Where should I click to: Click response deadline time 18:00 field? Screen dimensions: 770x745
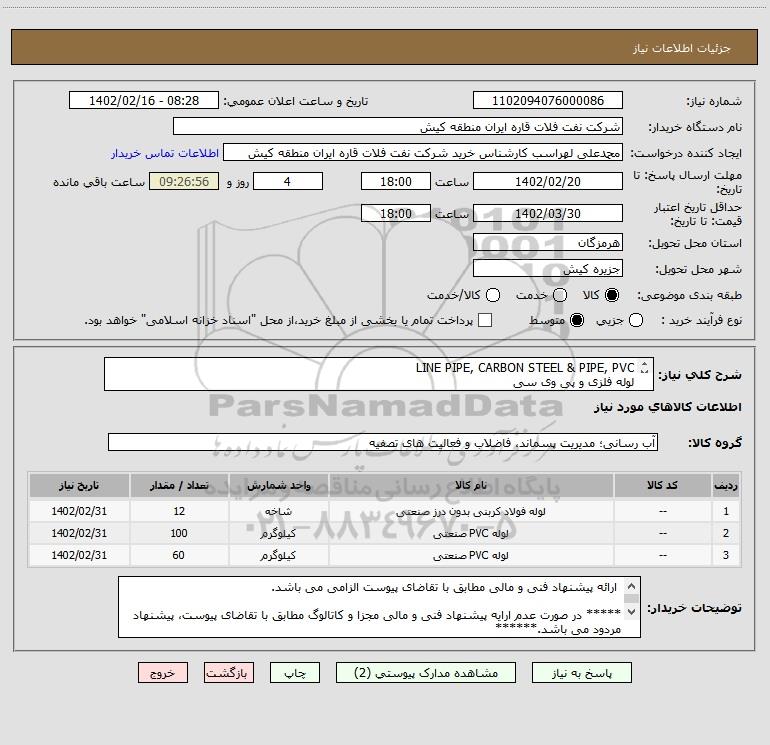point(396,181)
